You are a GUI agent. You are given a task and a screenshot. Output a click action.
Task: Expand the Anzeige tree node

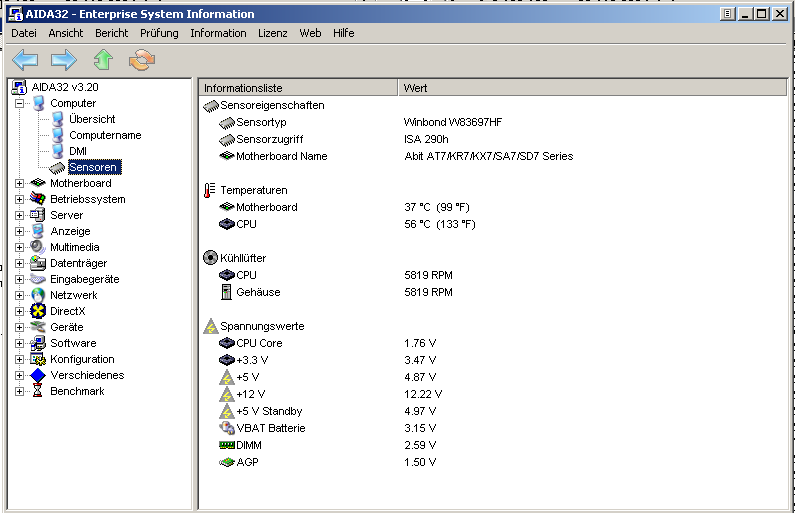click(19, 231)
